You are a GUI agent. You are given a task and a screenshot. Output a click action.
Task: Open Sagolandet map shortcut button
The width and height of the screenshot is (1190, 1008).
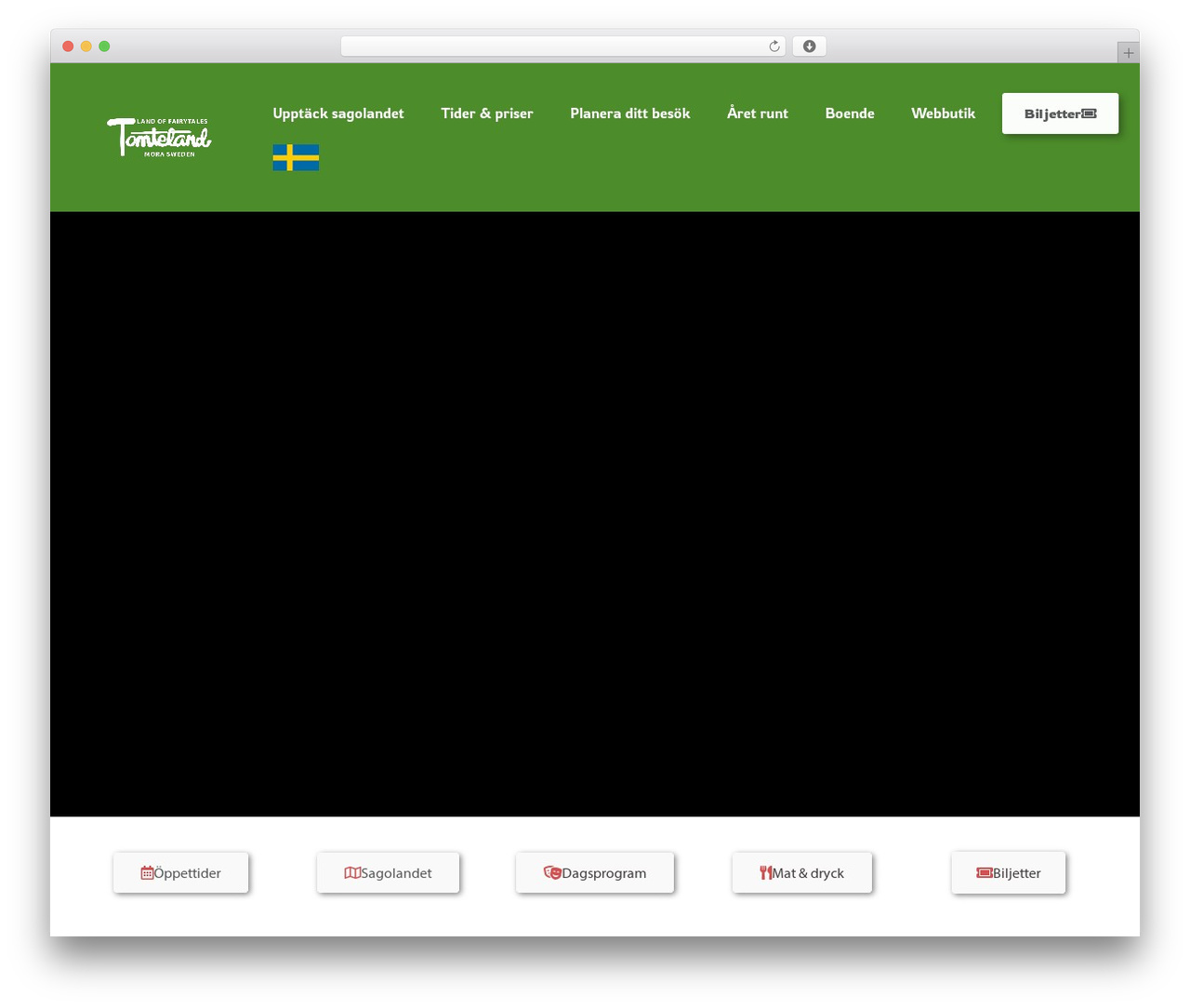[388, 872]
